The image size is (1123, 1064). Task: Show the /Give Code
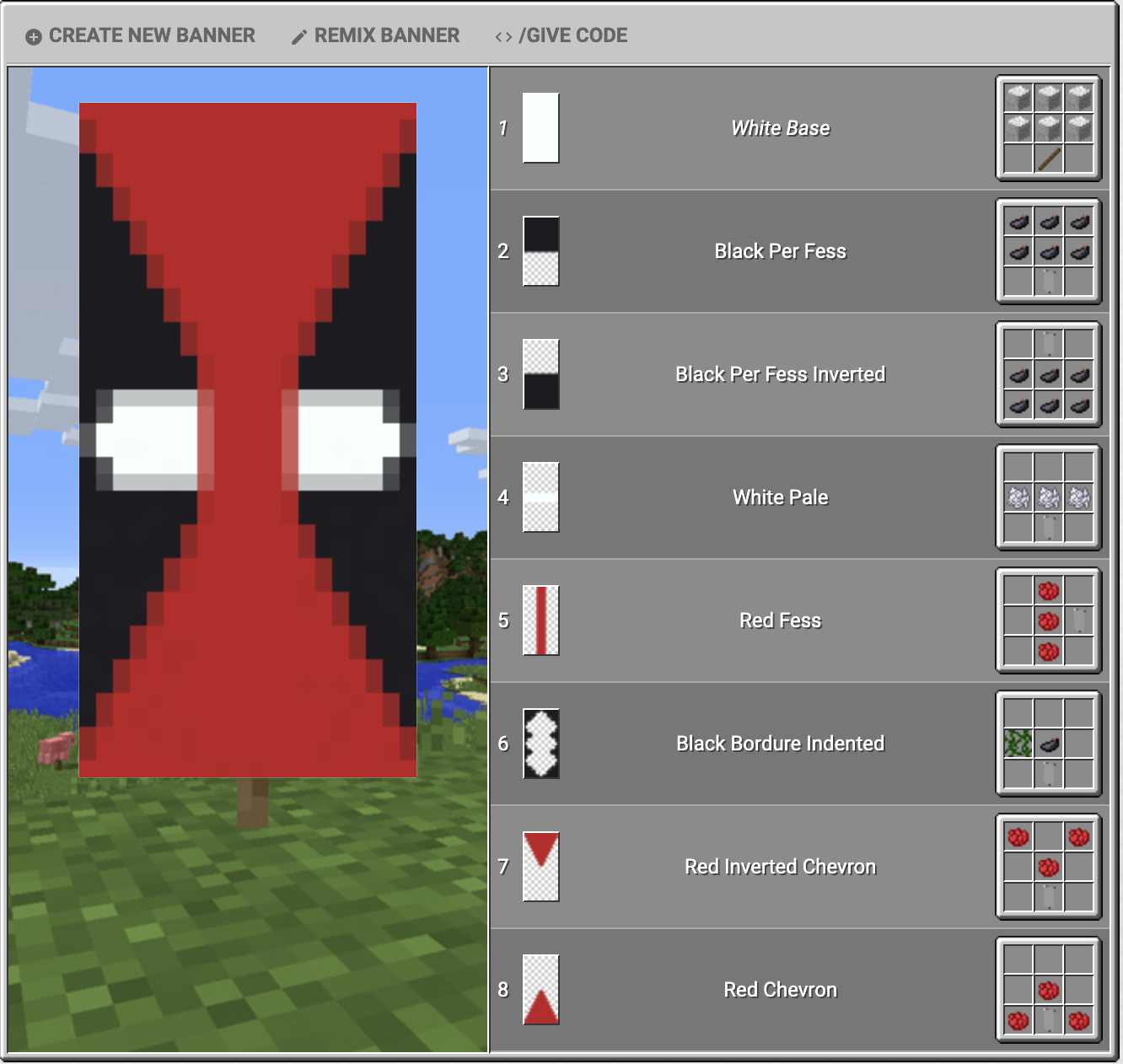point(561,35)
